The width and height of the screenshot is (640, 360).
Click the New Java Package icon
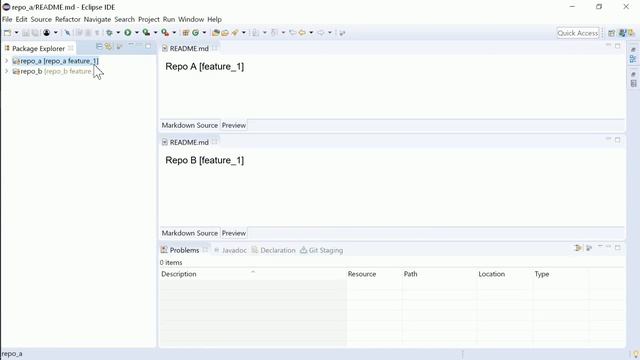pos(186,33)
